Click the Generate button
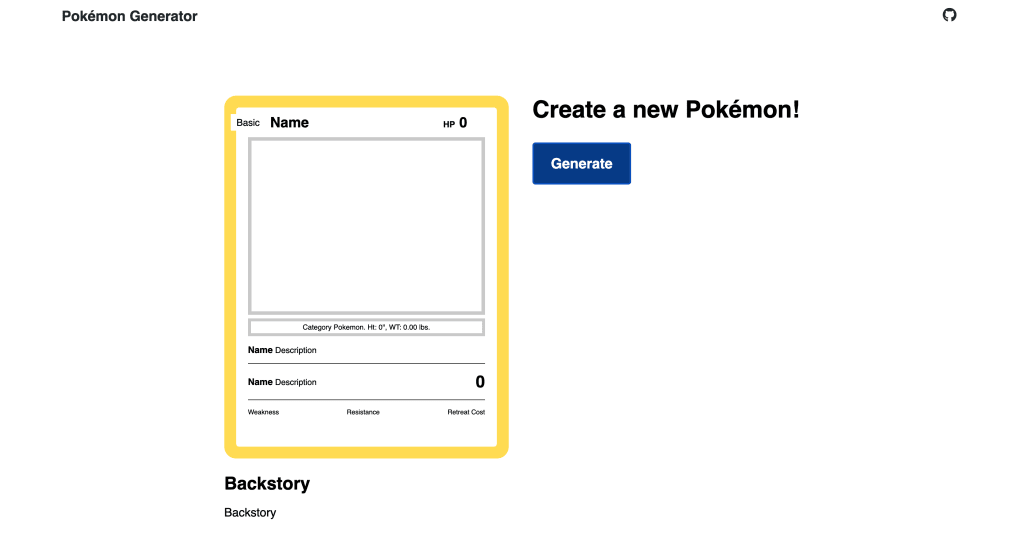 tap(581, 163)
